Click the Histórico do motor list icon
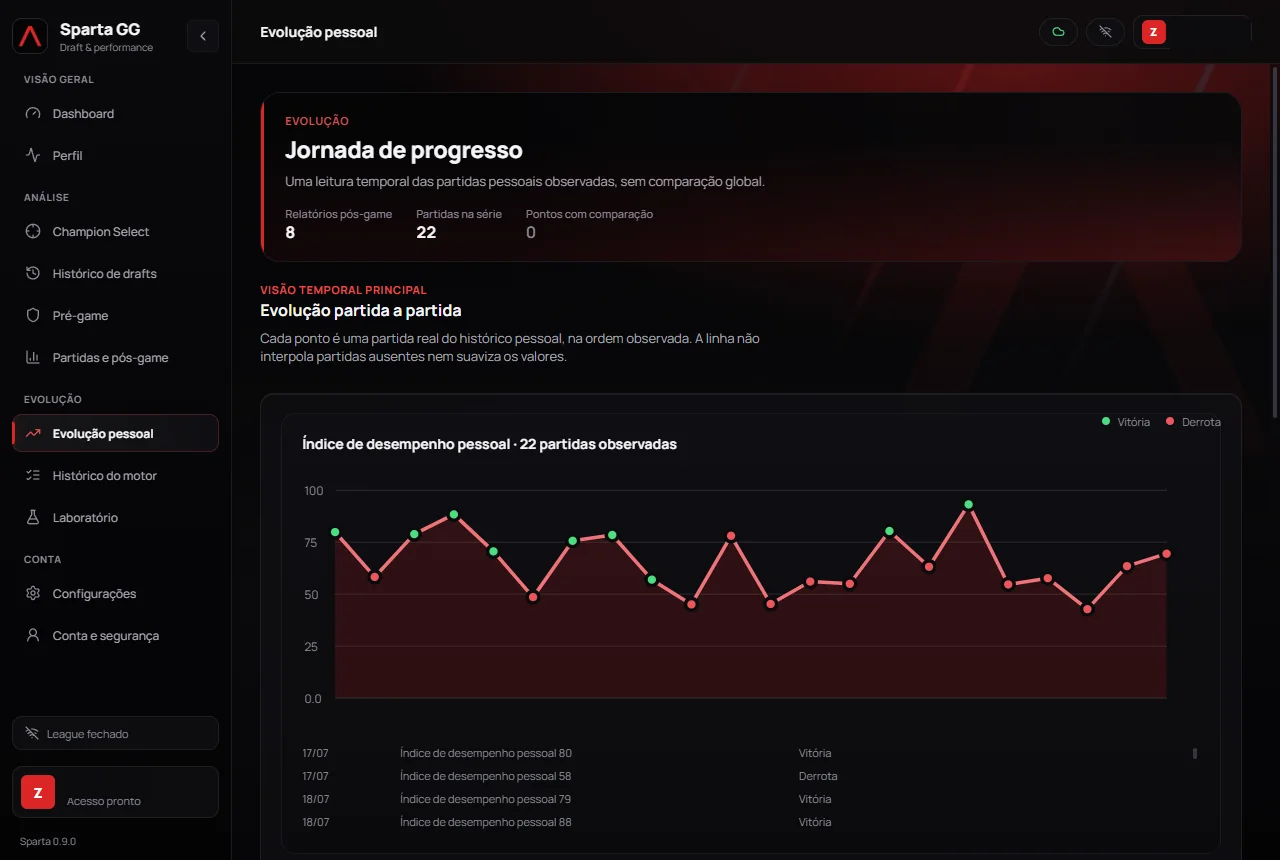The height and width of the screenshot is (860, 1280). click(33, 476)
